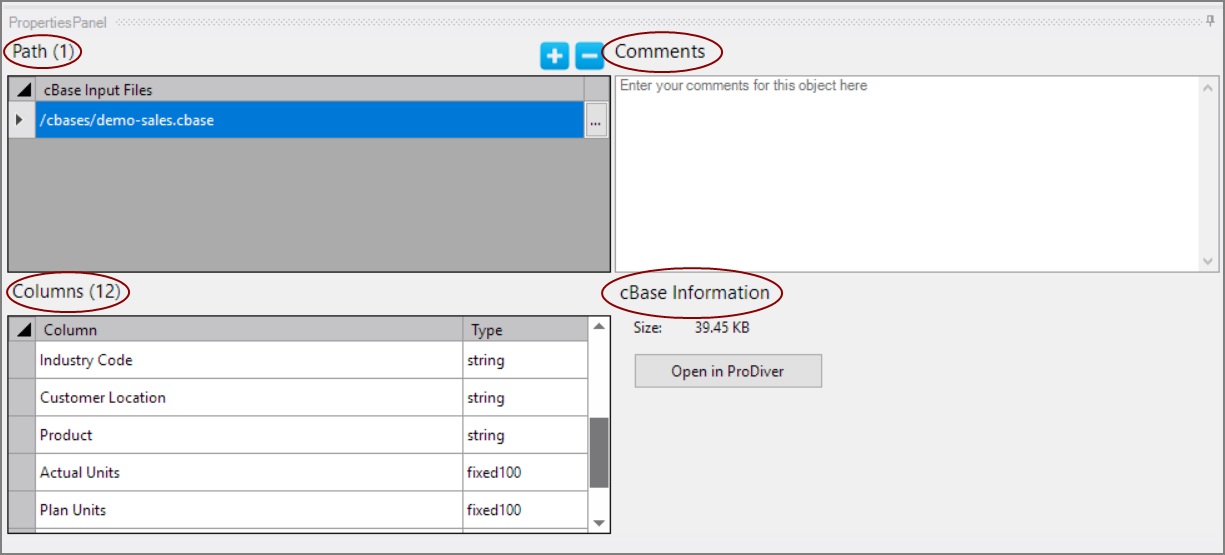1225x555 pixels.
Task: Click the minus icon to remove path
Action: [x=590, y=56]
